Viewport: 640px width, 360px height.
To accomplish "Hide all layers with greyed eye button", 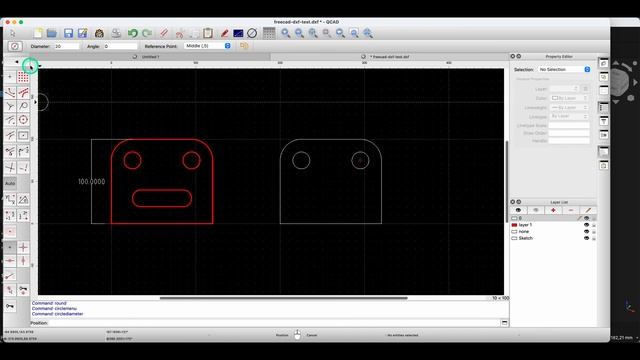I will point(536,210).
